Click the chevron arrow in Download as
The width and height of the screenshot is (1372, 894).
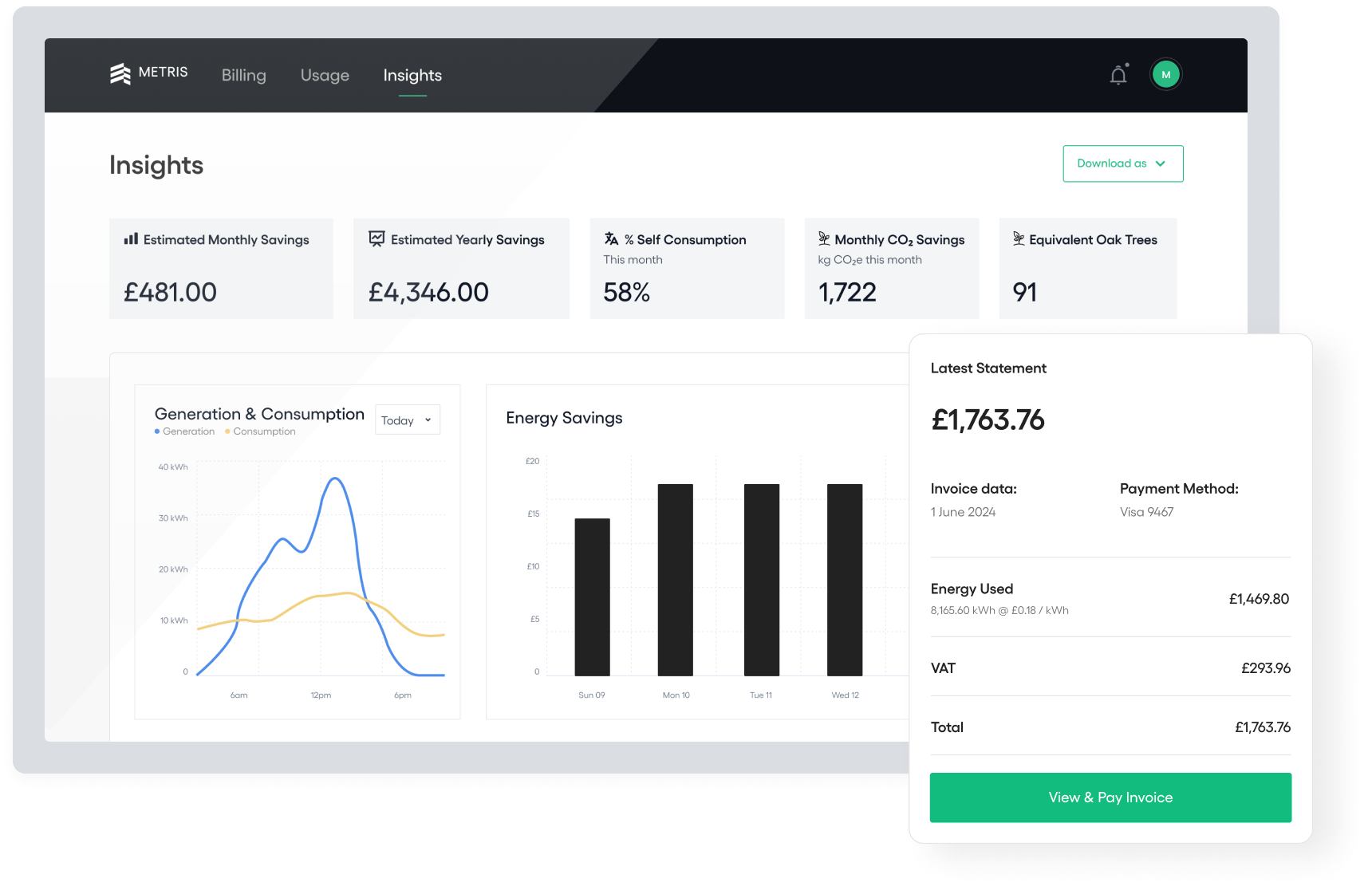click(x=1161, y=163)
